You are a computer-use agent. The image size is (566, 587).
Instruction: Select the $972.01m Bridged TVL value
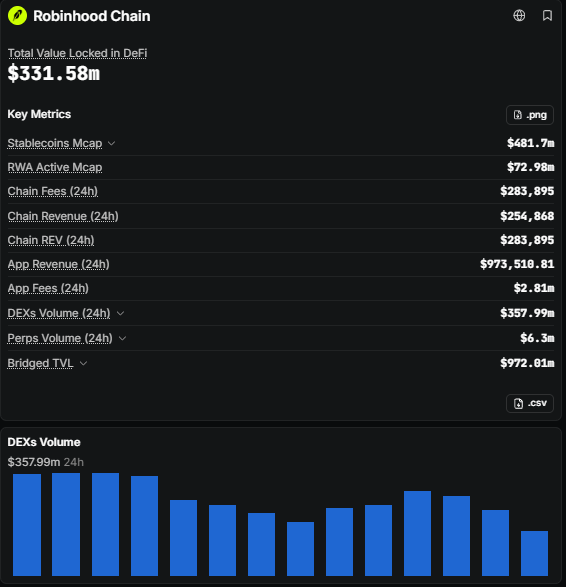pos(527,363)
